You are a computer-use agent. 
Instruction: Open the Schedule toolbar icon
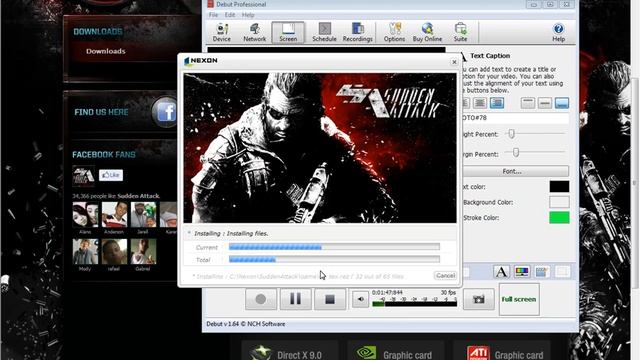pyautogui.click(x=324, y=32)
